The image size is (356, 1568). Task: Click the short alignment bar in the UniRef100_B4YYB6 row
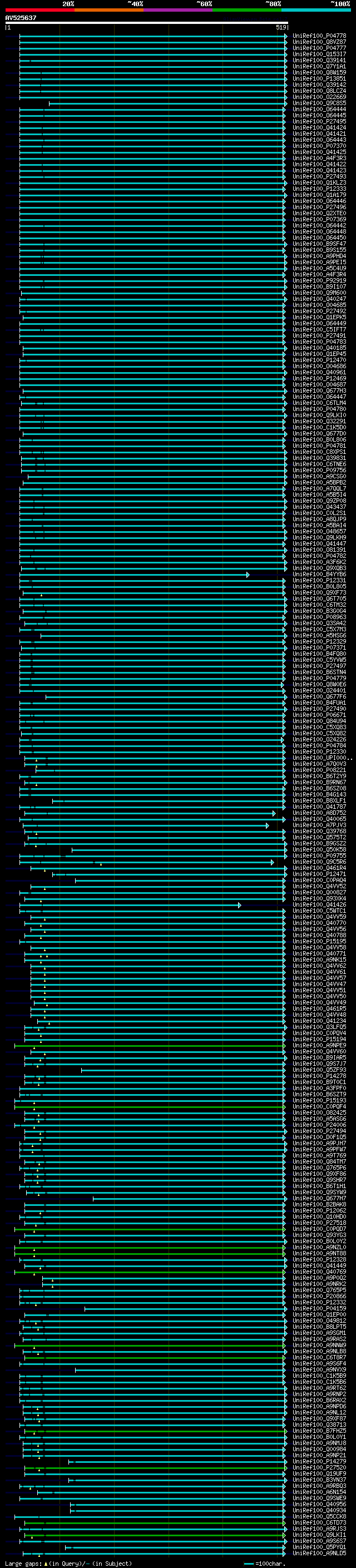coord(134,575)
